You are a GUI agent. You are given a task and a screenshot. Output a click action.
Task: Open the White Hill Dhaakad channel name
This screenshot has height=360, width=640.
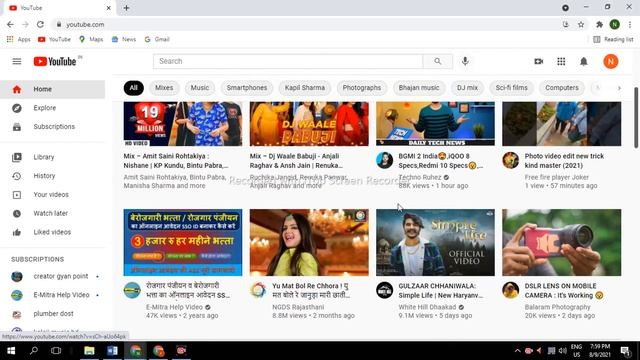point(427,307)
